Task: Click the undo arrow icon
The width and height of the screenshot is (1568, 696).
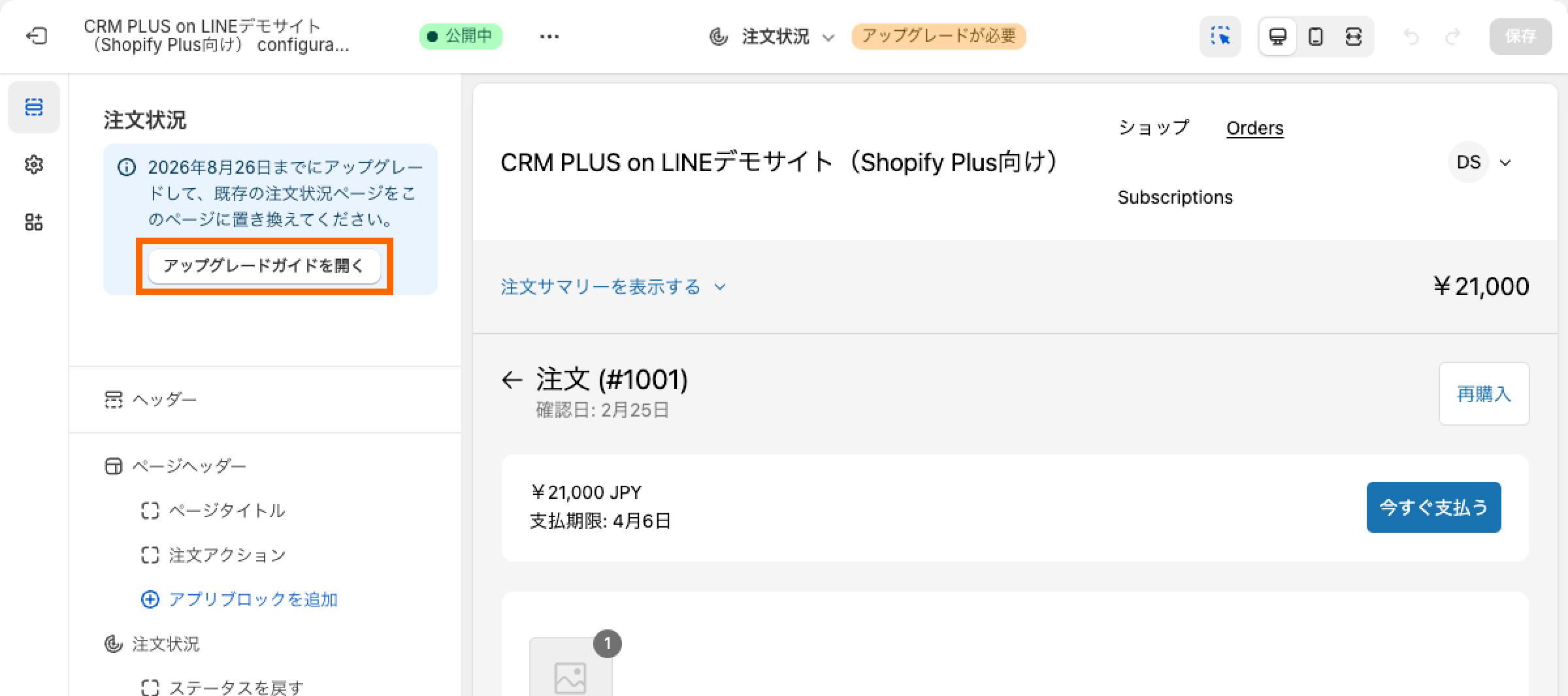Action: [x=1411, y=37]
